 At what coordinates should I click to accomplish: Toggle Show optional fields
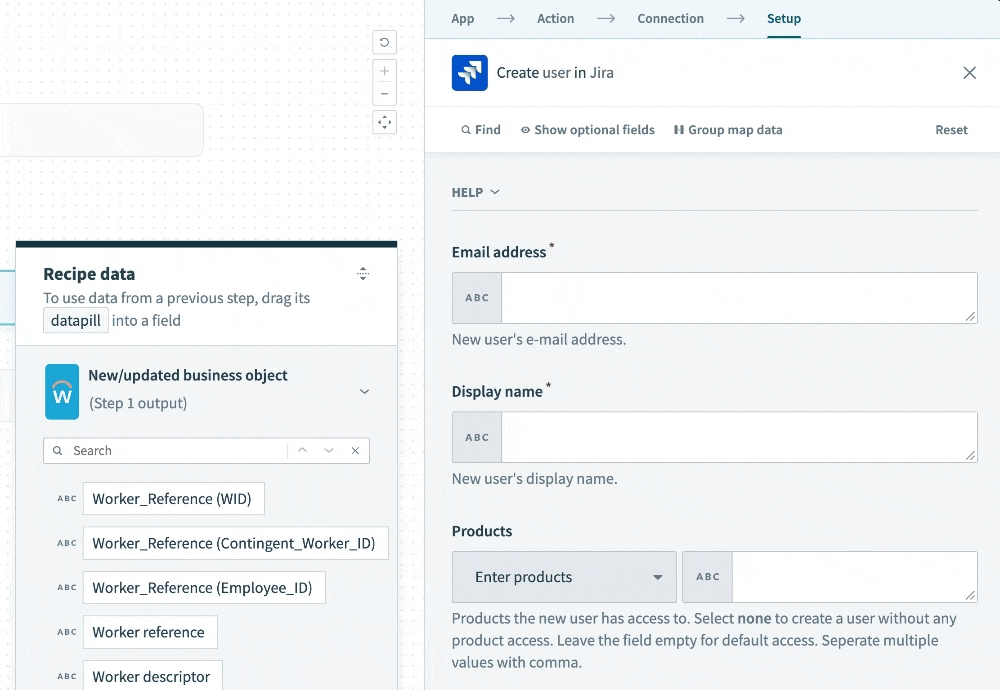coord(587,130)
